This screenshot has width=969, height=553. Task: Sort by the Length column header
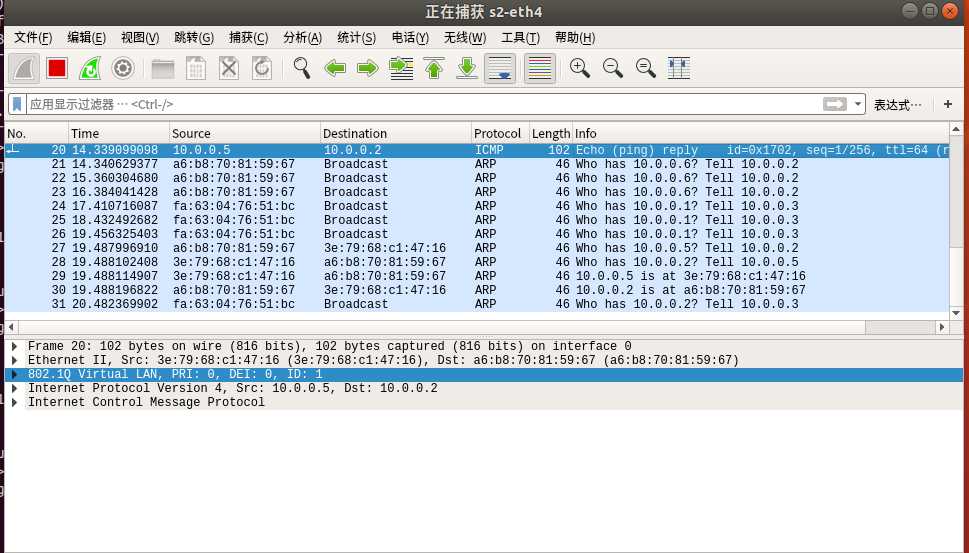[551, 133]
